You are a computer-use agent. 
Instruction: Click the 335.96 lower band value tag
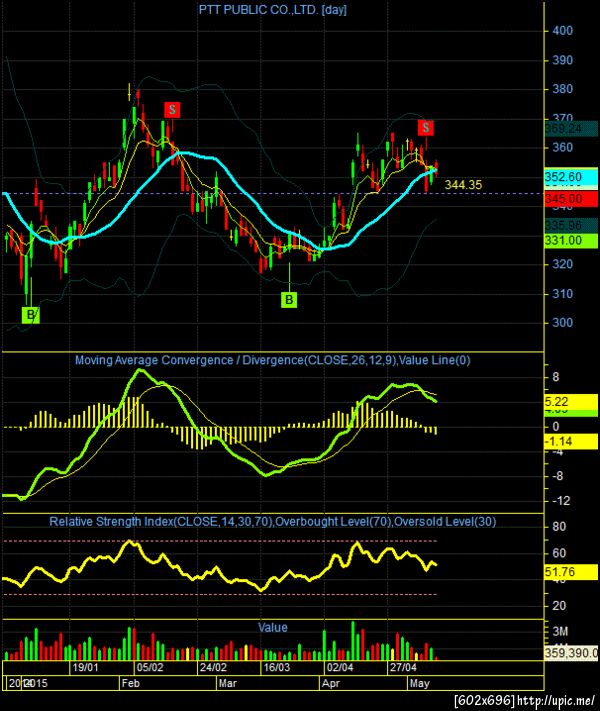[x=571, y=225]
